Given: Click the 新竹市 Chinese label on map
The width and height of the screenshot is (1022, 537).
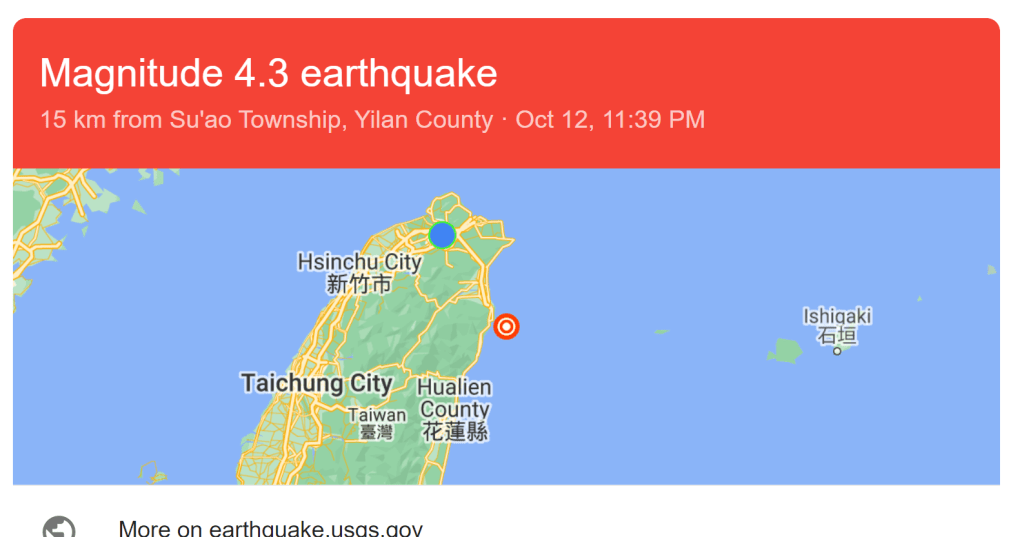Looking at the screenshot, I should point(359,284).
